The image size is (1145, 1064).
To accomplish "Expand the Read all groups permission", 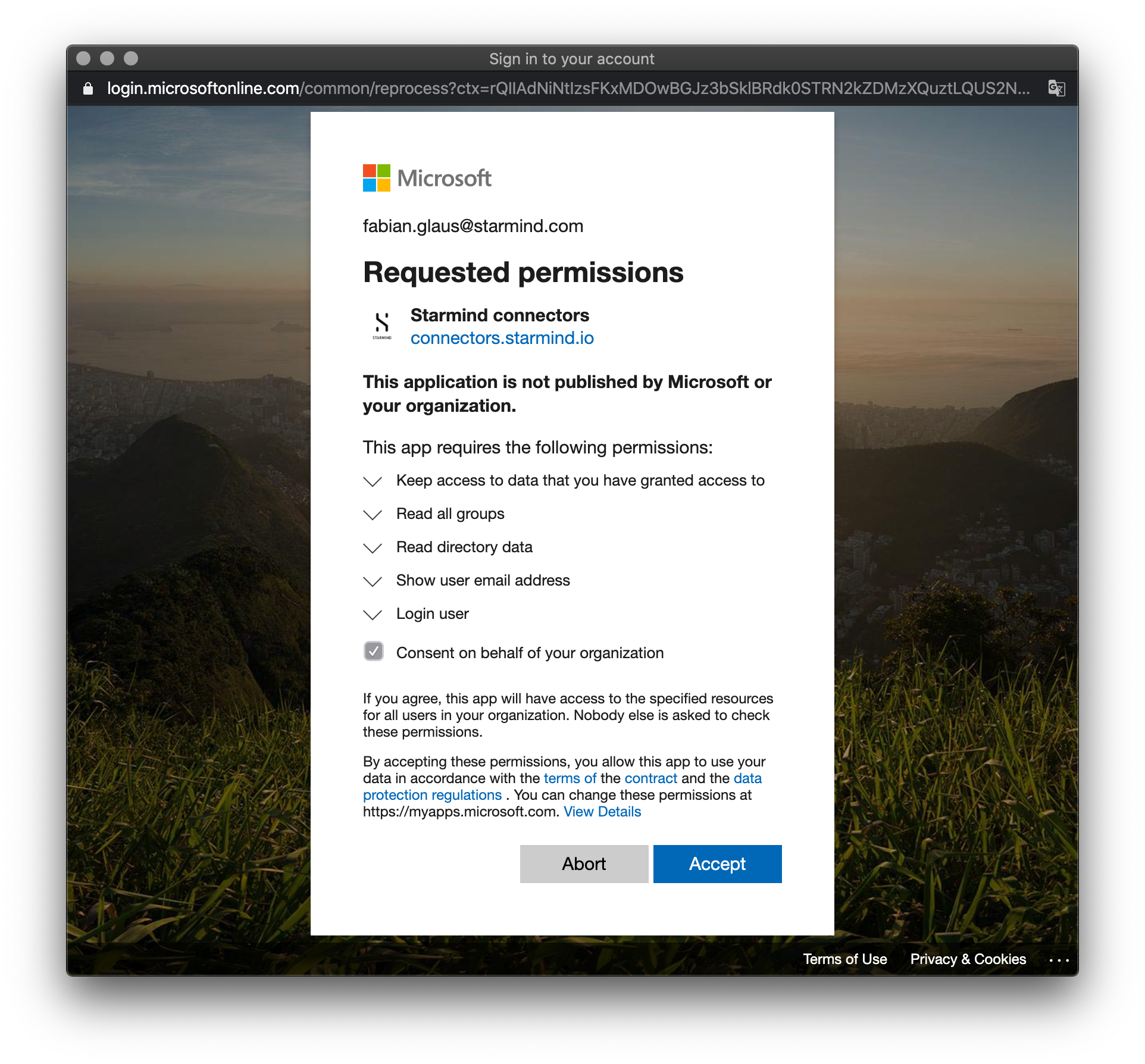I will (373, 515).
